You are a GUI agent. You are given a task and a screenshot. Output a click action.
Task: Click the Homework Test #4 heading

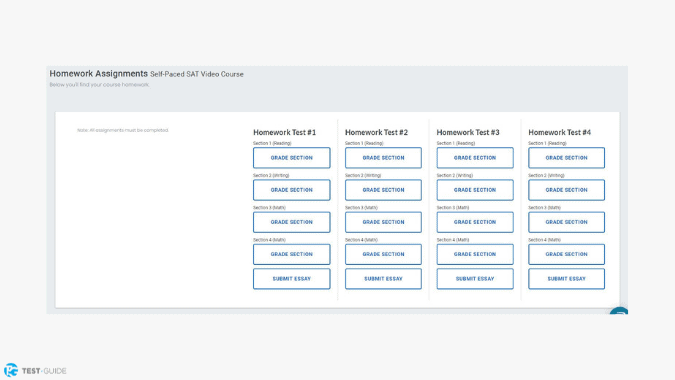[x=560, y=133]
